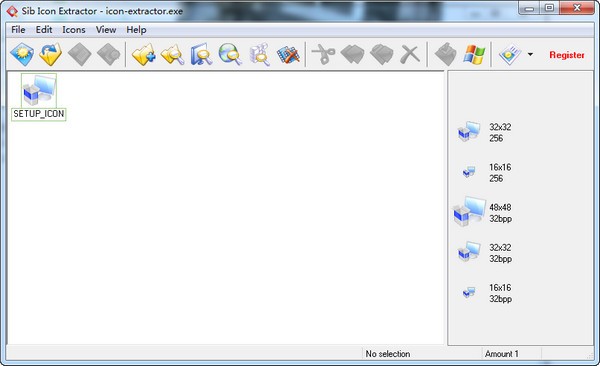Expand the dropdown arrow beside the view icon

(x=530, y=54)
